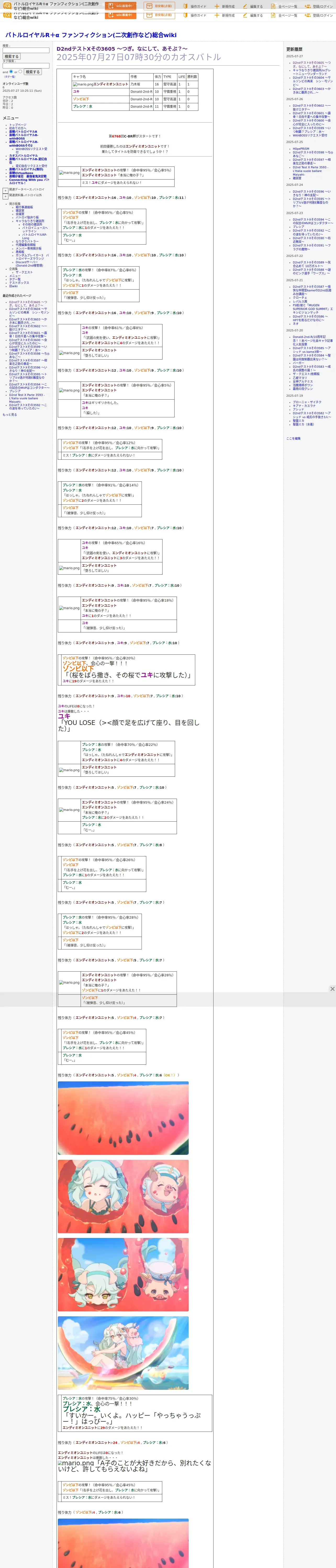Click the 登録/ログイン icon in the lower header bar
The image size is (336, 1568).
(308, 15)
